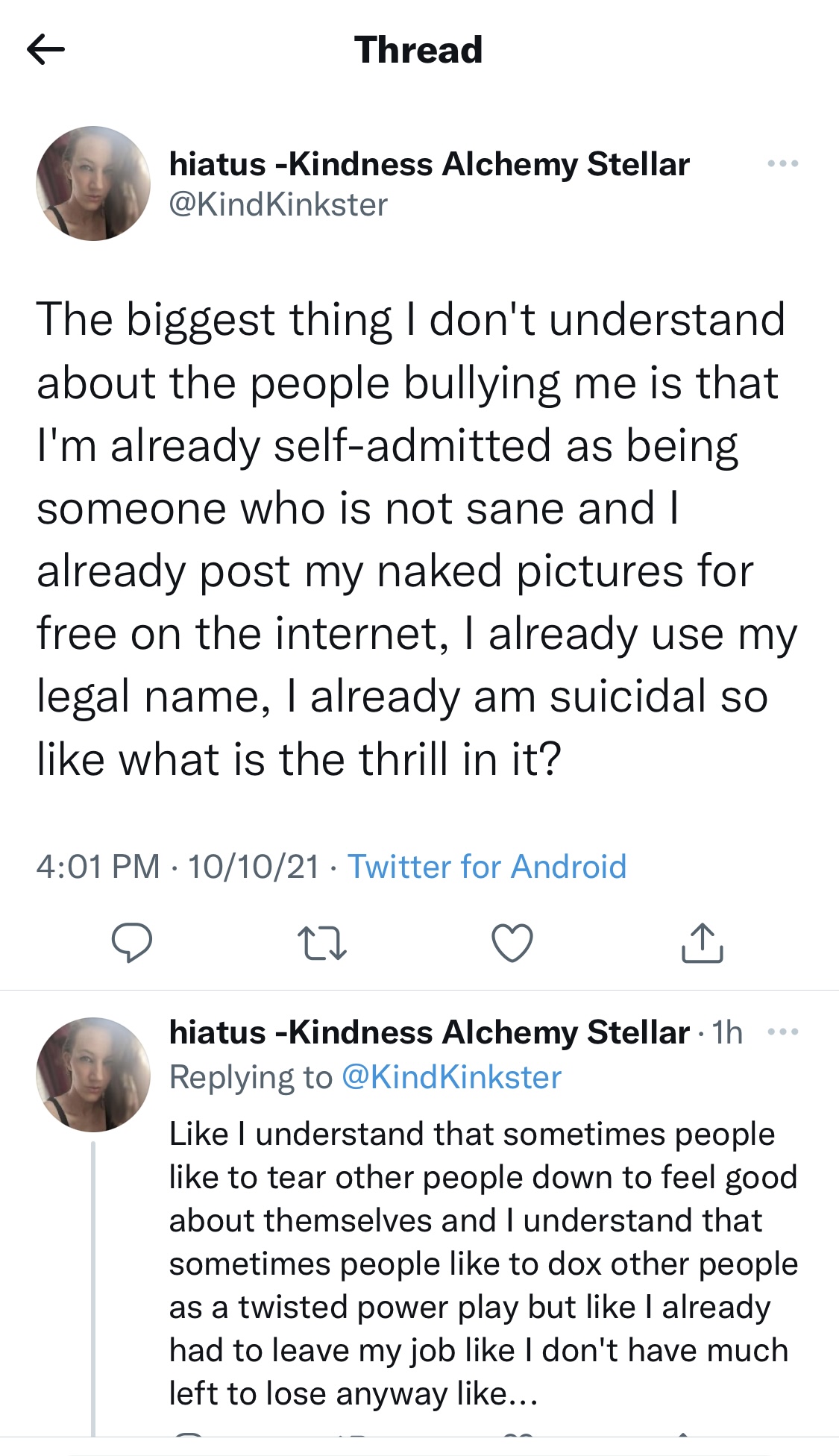The image size is (839, 1456).
Task: Like the main tweet with heart icon
Action: 512,943
